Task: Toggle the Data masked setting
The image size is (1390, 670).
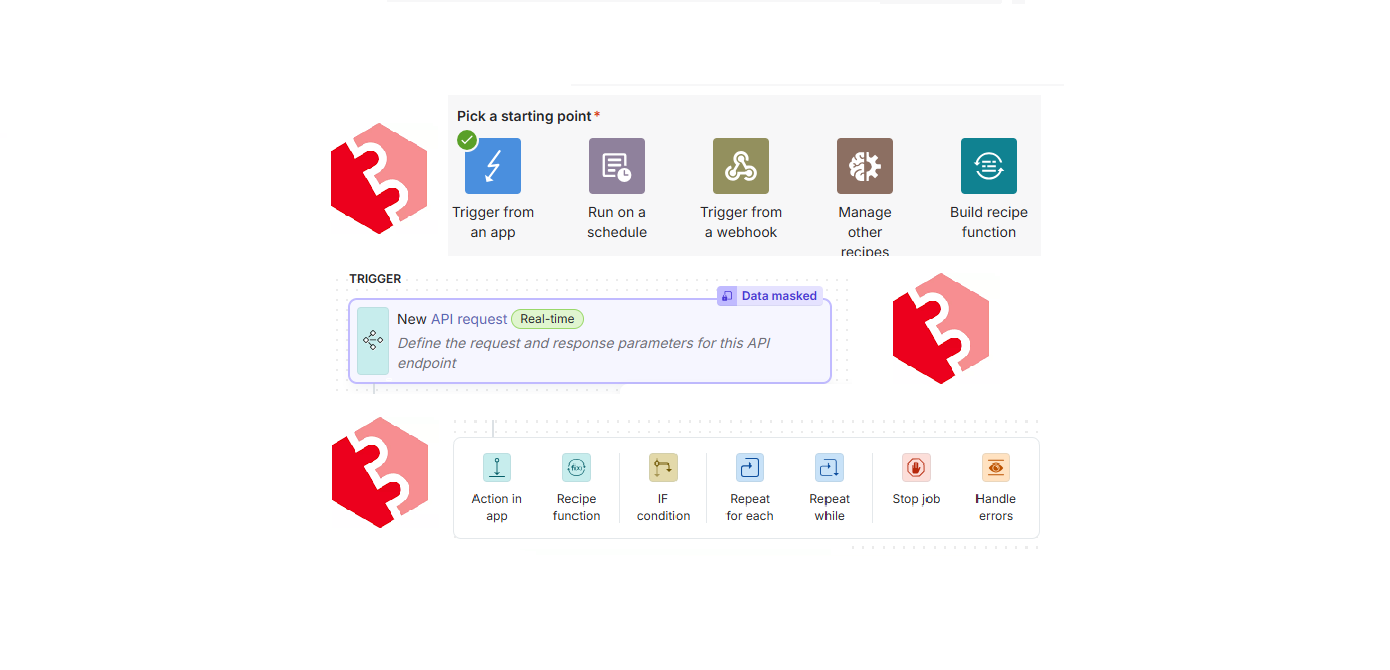Action: click(x=768, y=295)
